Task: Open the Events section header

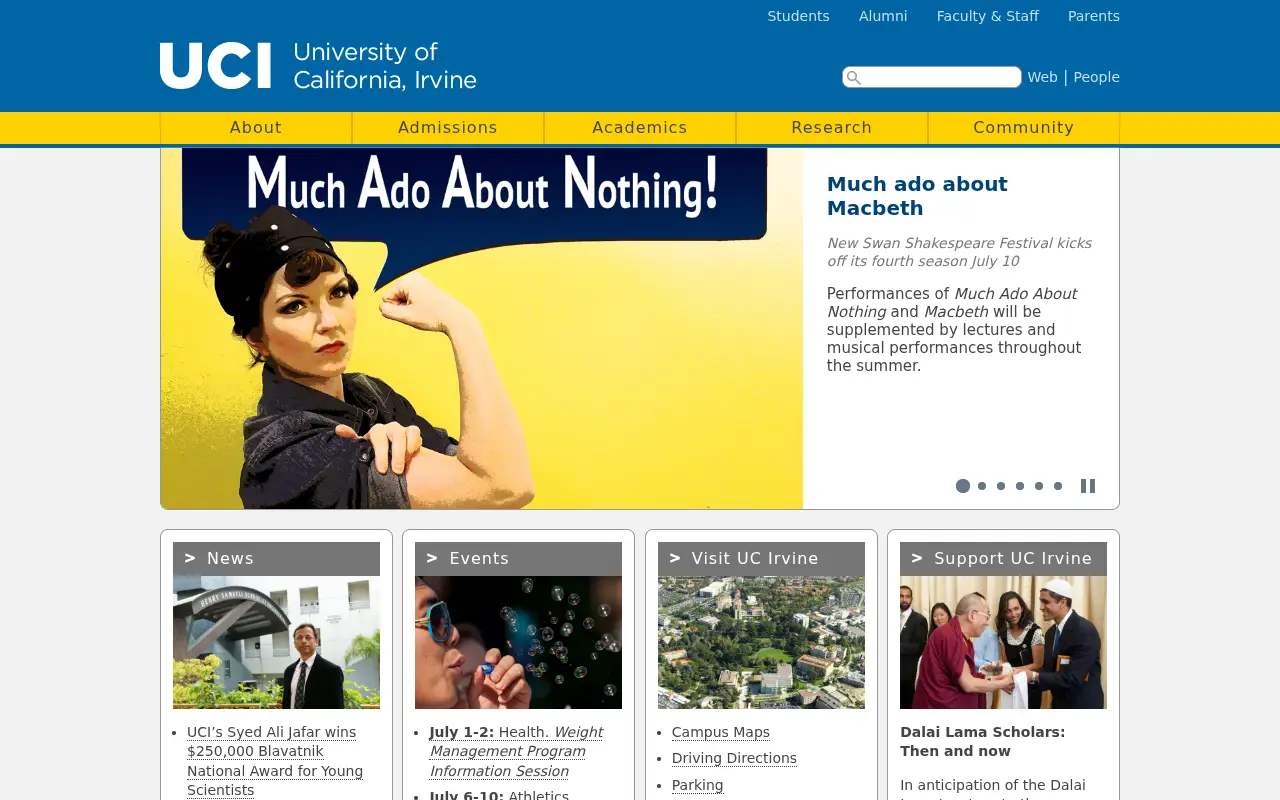Action: 518,559
